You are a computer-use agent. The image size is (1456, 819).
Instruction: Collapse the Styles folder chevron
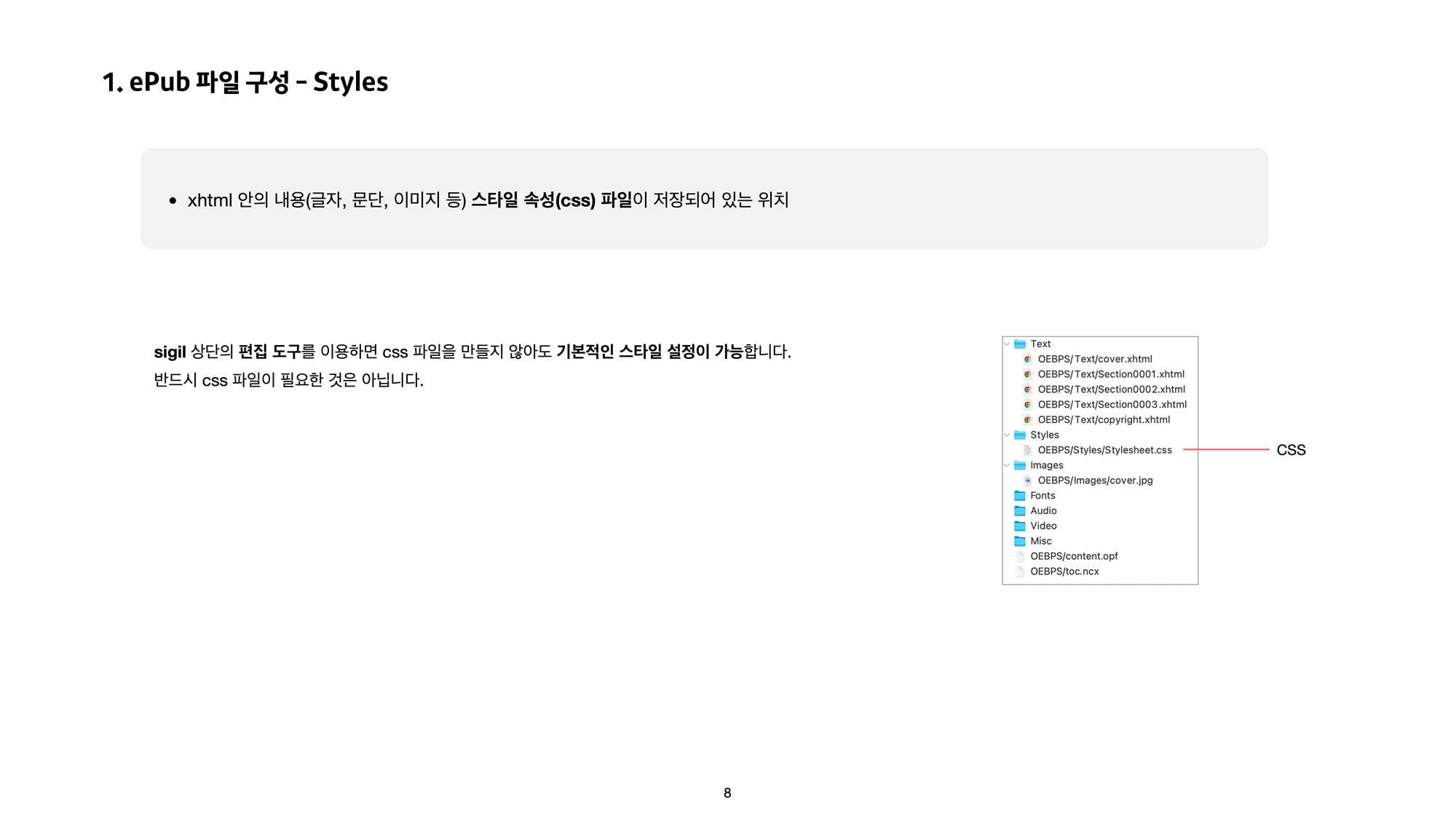(x=1007, y=435)
